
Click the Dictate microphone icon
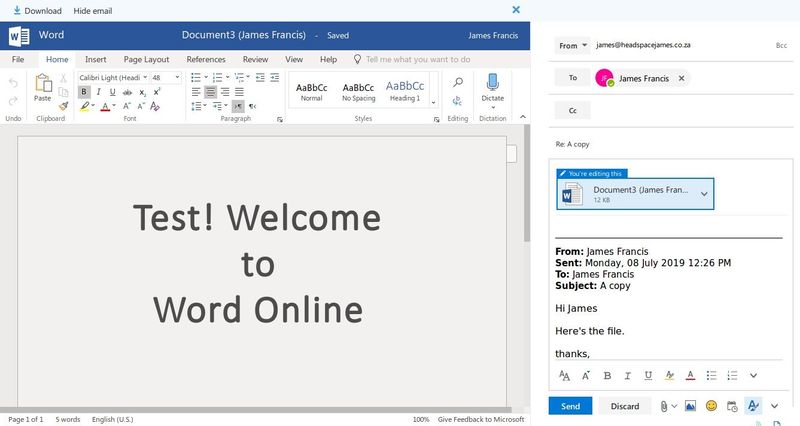(x=492, y=83)
